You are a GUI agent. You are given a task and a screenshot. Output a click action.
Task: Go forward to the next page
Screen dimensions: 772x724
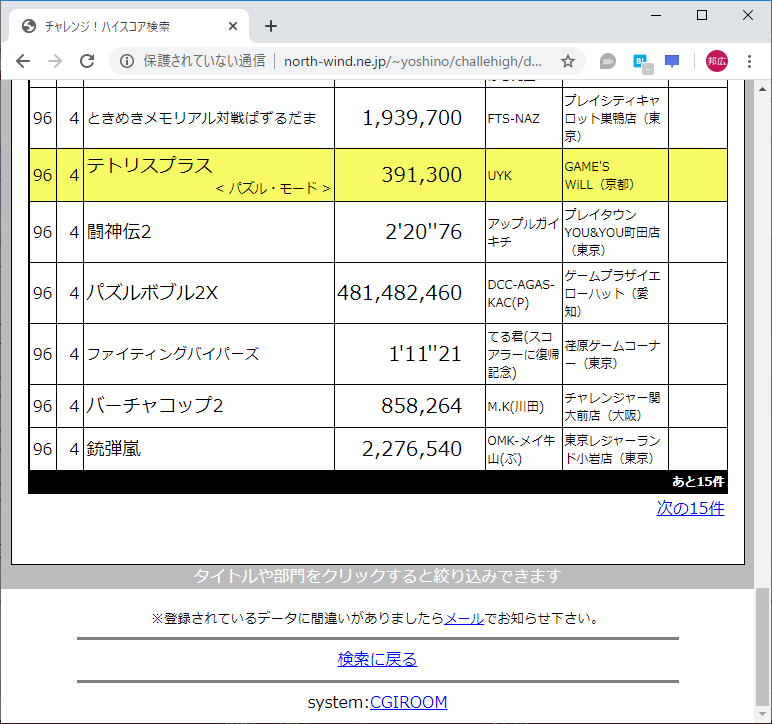[x=55, y=61]
